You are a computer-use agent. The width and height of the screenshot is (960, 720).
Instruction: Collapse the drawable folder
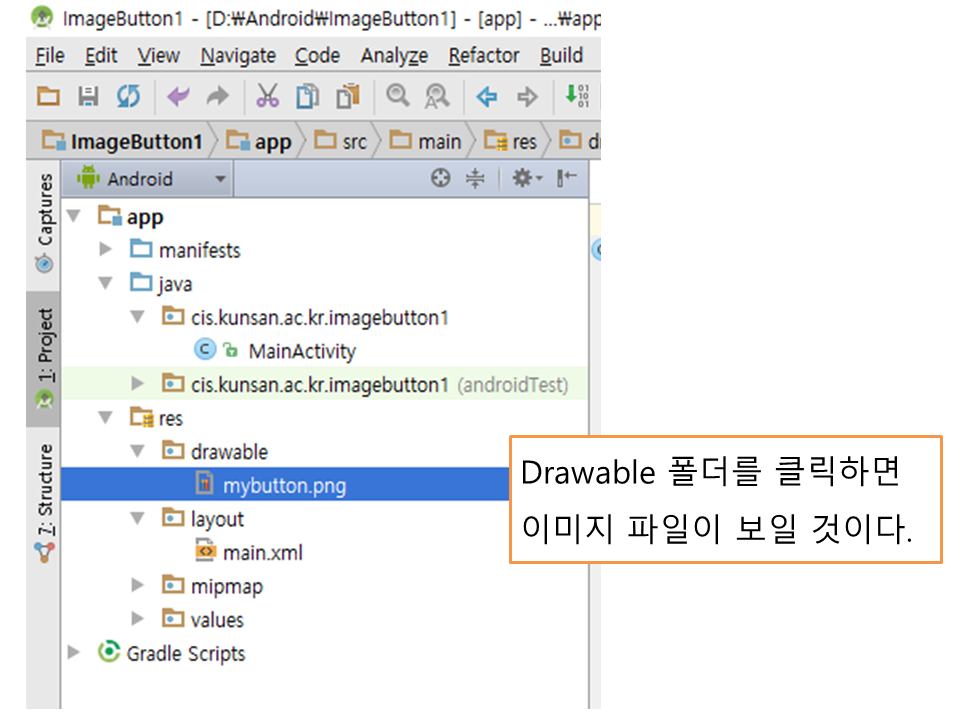pyautogui.click(x=139, y=452)
